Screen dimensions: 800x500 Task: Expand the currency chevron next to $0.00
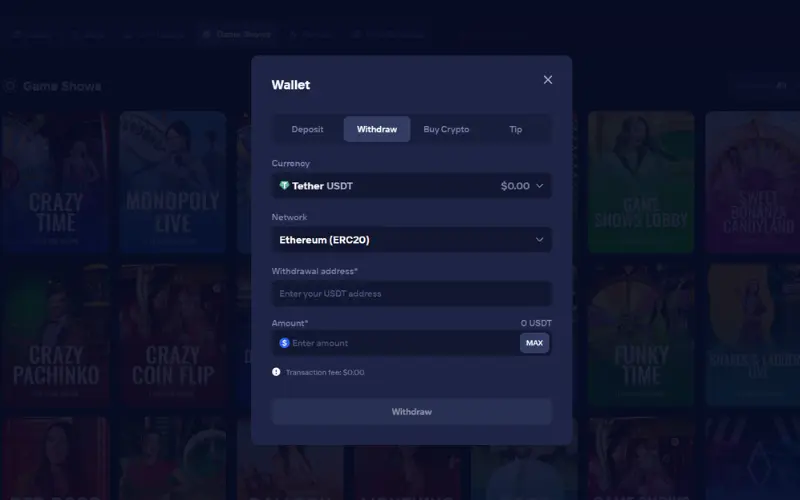[x=539, y=186]
